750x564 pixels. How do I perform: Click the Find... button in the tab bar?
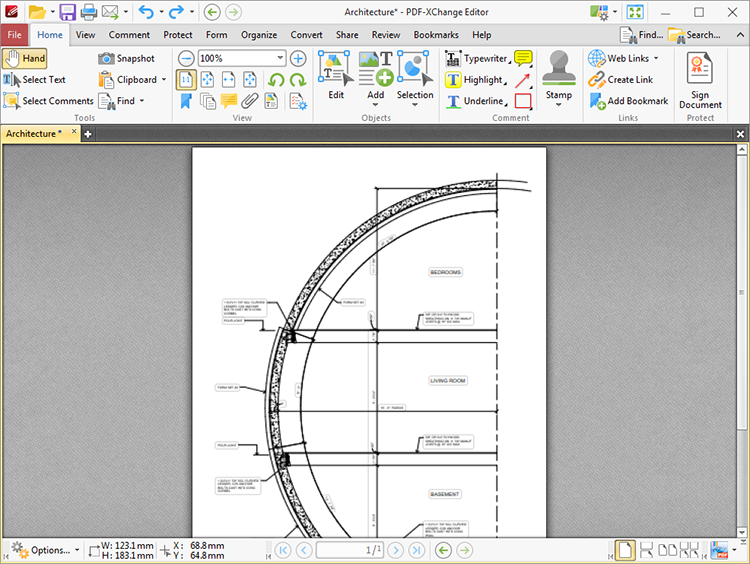(x=641, y=35)
